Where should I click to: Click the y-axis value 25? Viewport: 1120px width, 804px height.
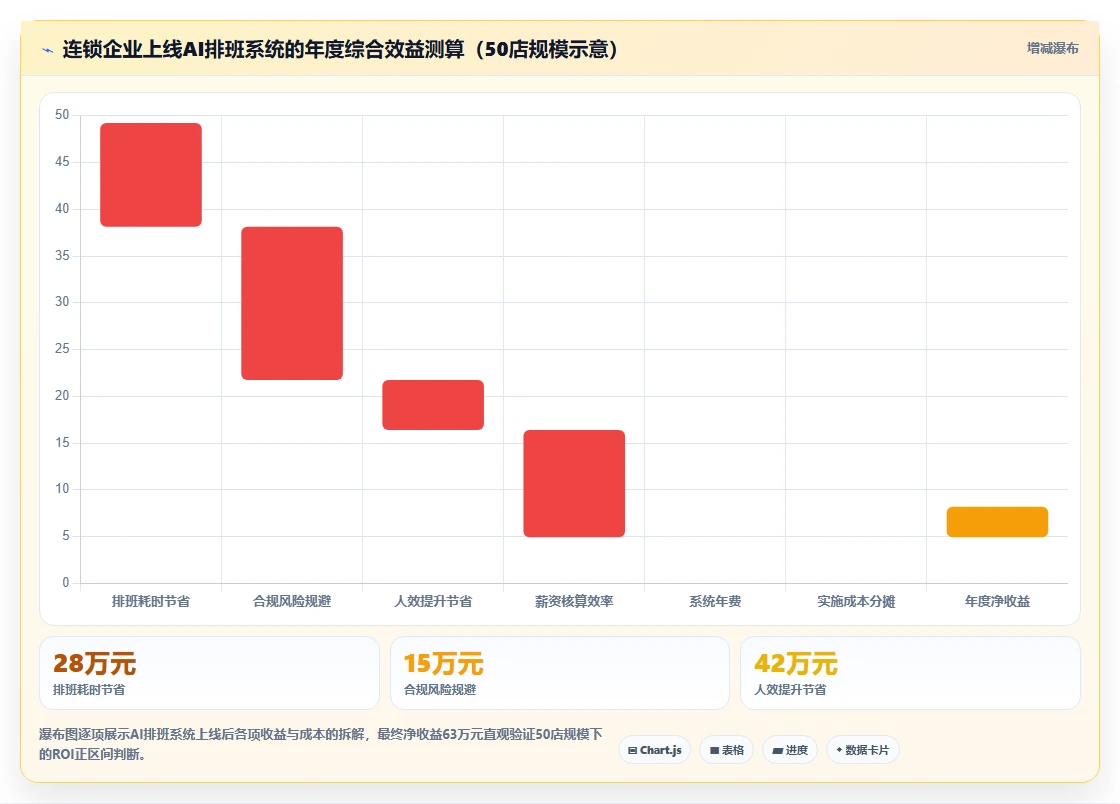[x=62, y=348]
